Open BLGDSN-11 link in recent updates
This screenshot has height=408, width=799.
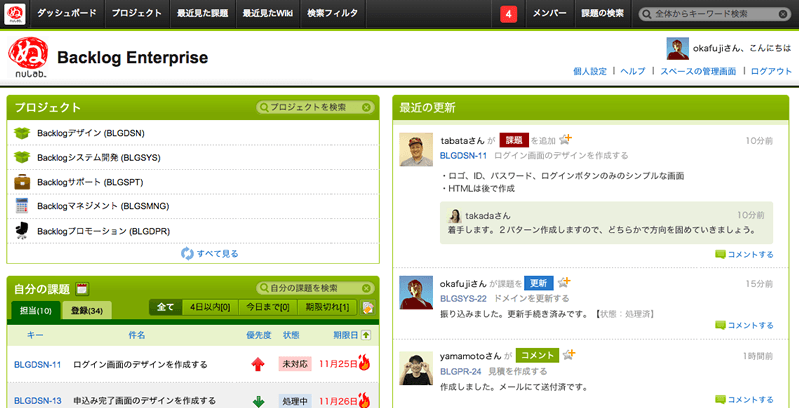click(464, 155)
